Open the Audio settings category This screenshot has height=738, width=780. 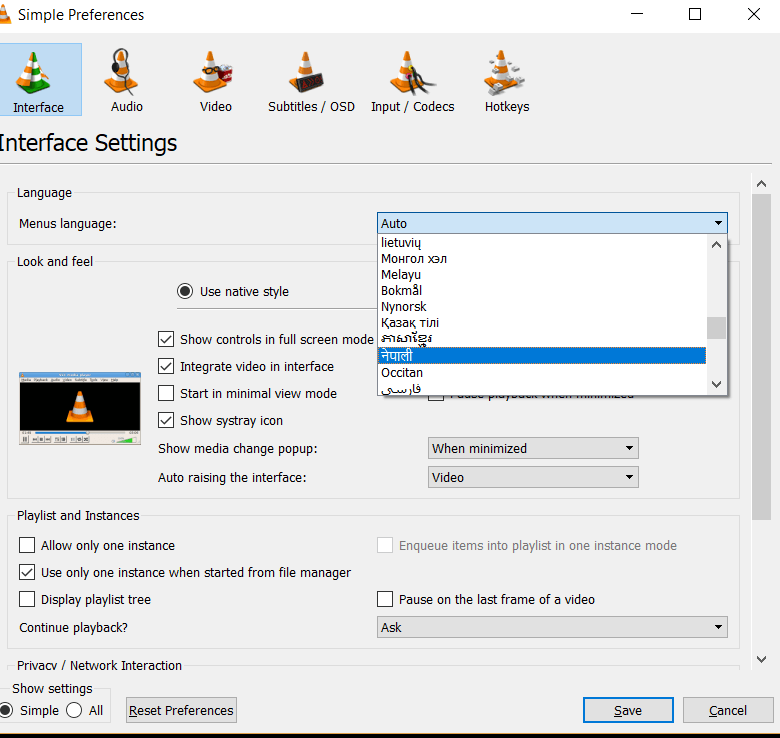[x=126, y=80]
